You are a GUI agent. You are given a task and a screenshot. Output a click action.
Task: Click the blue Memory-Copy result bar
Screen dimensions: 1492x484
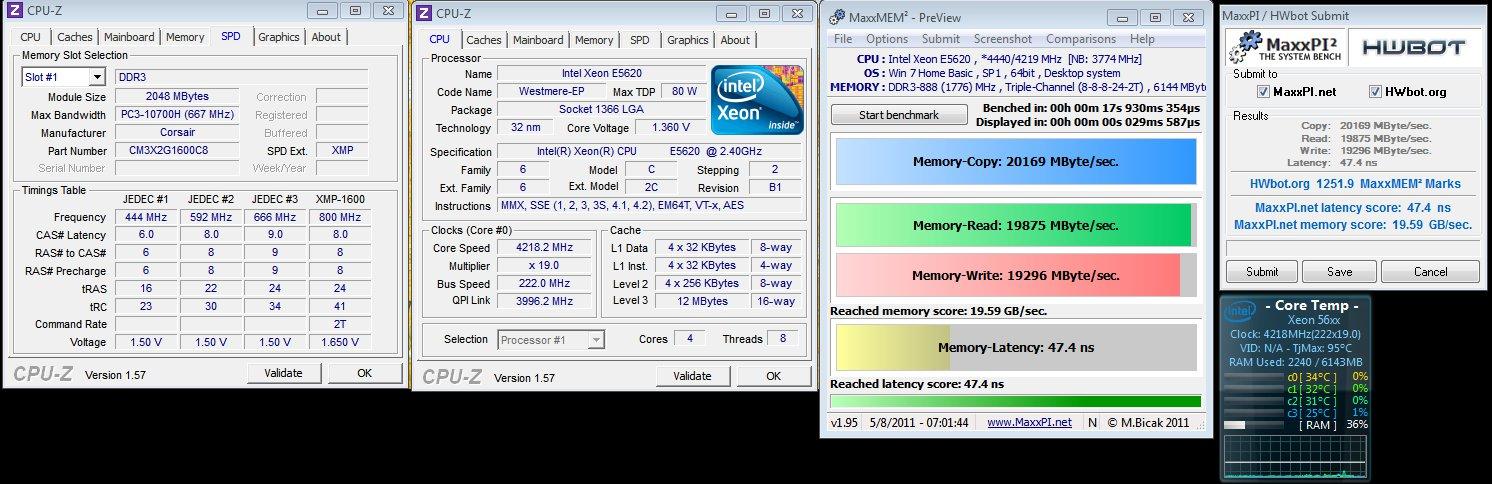(1015, 162)
